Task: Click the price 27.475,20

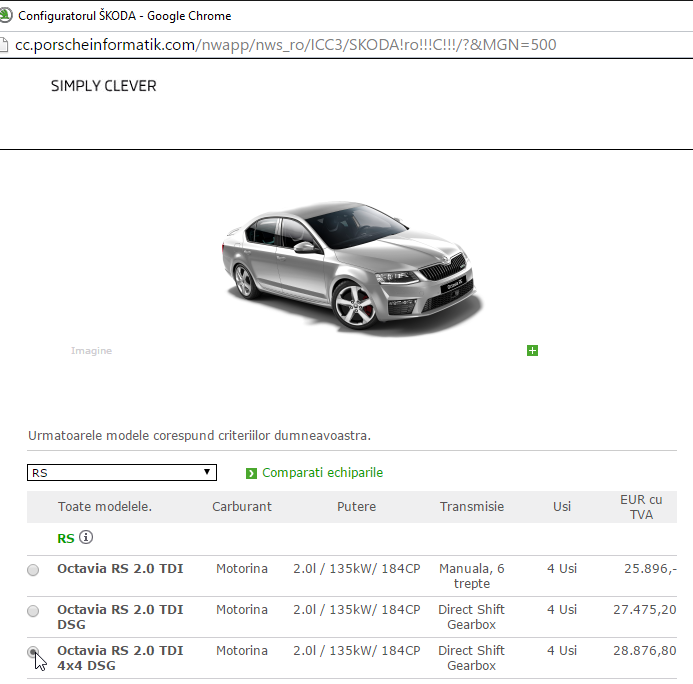Action: click(x=645, y=609)
